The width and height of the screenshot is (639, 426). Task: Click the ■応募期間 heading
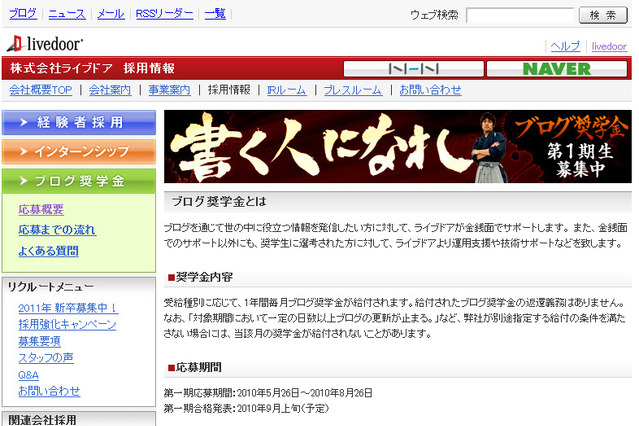pyautogui.click(x=195, y=367)
